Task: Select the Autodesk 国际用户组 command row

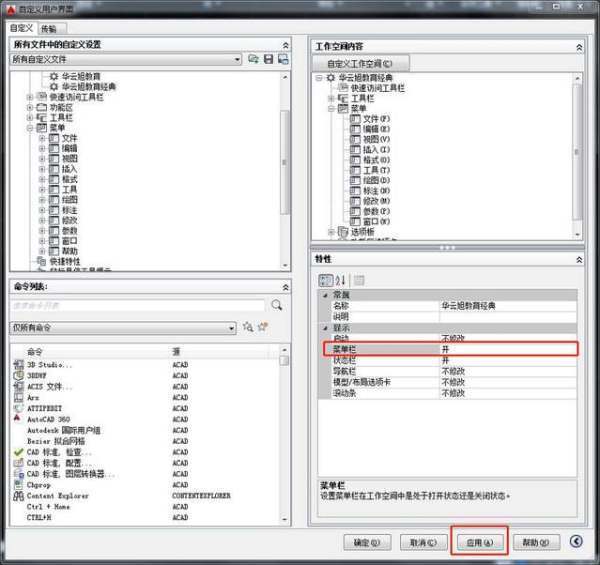Action: [x=145, y=430]
